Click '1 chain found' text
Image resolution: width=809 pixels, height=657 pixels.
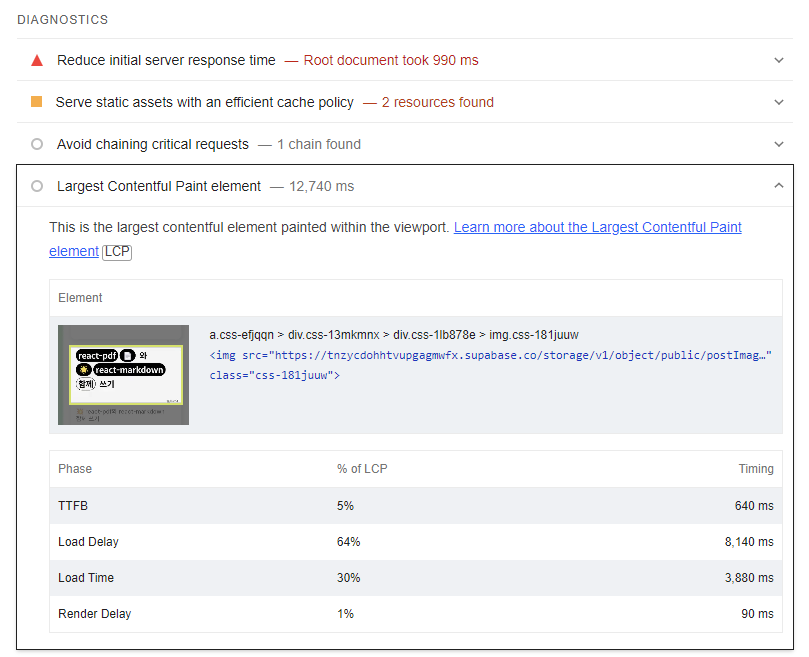(319, 144)
